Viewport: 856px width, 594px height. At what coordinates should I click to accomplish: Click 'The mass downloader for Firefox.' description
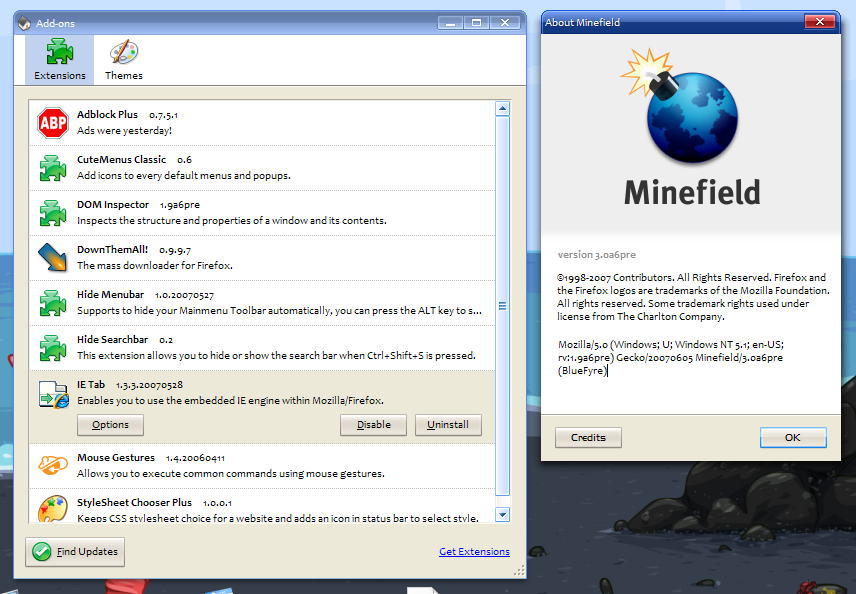pyautogui.click(x=154, y=265)
